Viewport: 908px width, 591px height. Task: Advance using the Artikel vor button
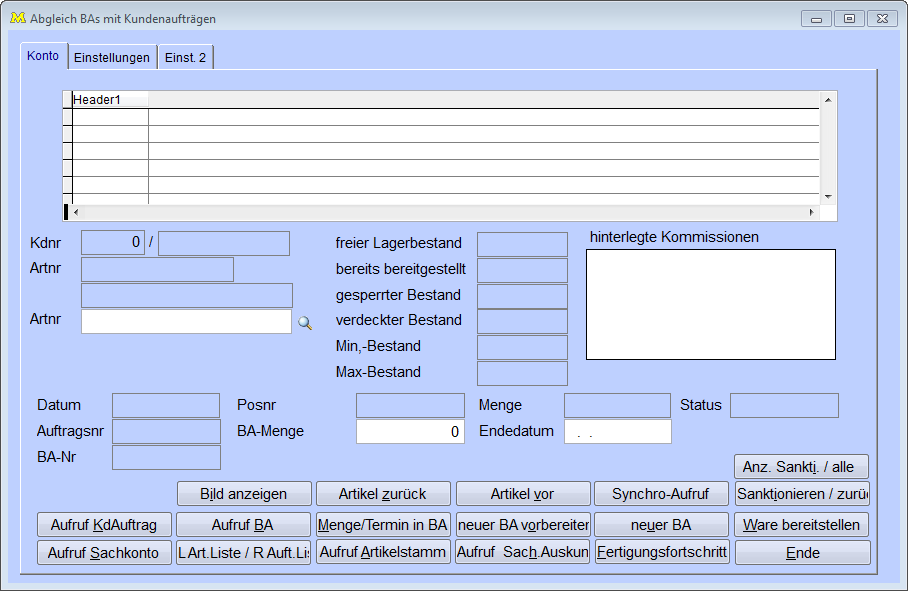pos(522,494)
